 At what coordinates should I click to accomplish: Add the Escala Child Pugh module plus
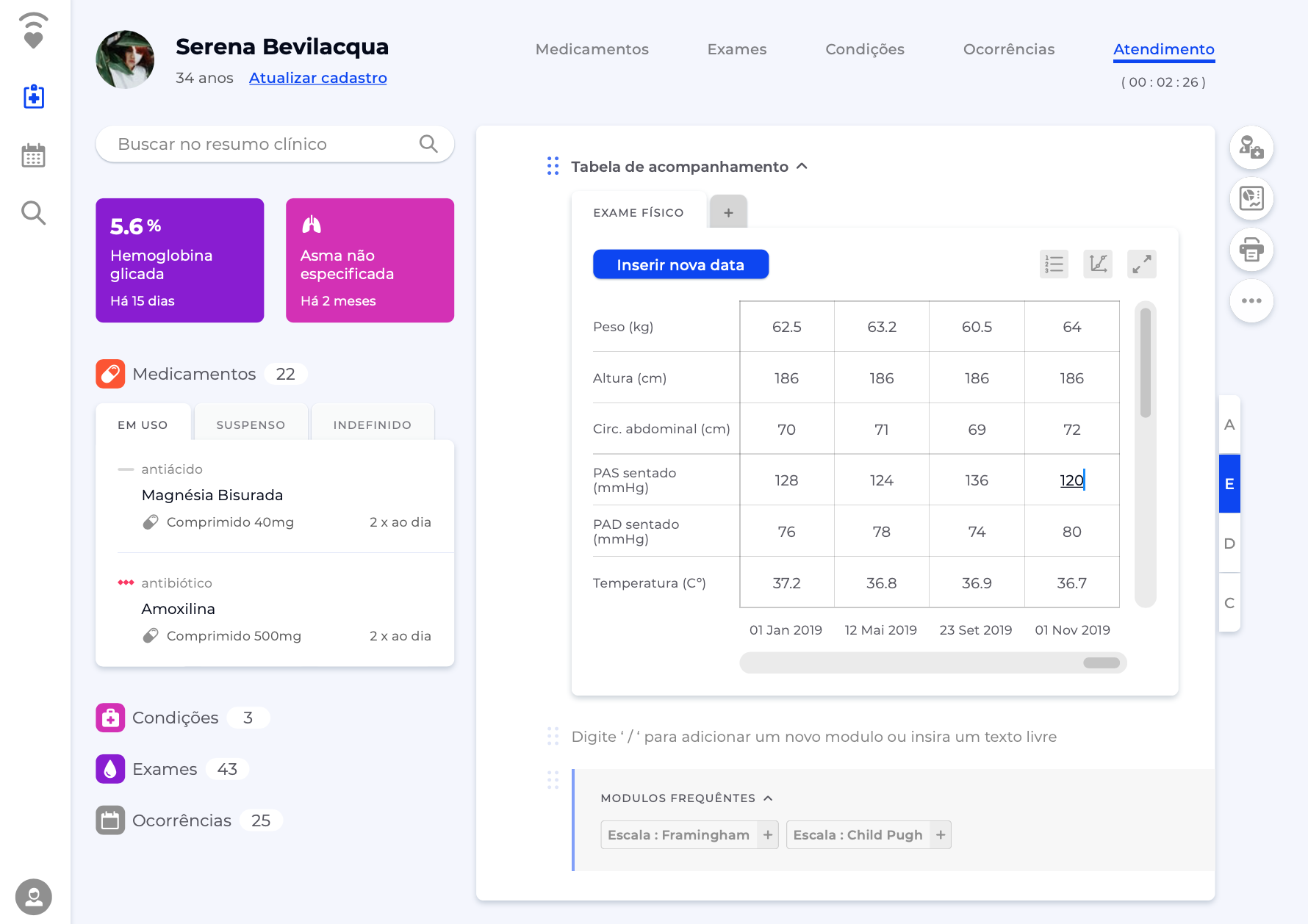tap(941, 835)
